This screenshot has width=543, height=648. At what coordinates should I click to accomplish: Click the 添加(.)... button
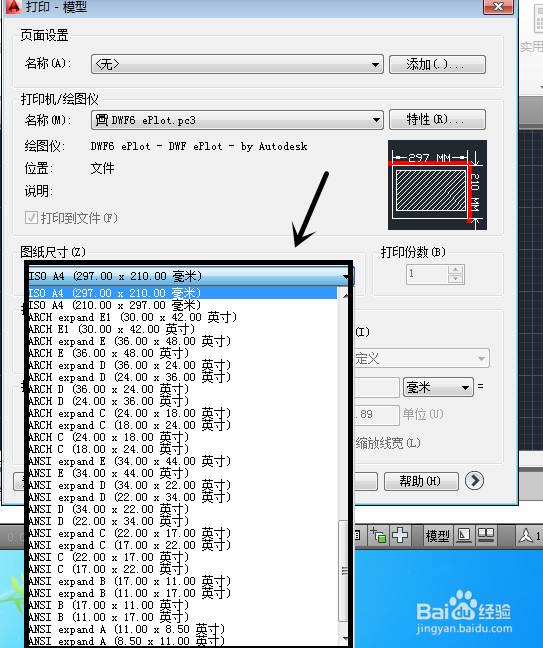pos(437,64)
